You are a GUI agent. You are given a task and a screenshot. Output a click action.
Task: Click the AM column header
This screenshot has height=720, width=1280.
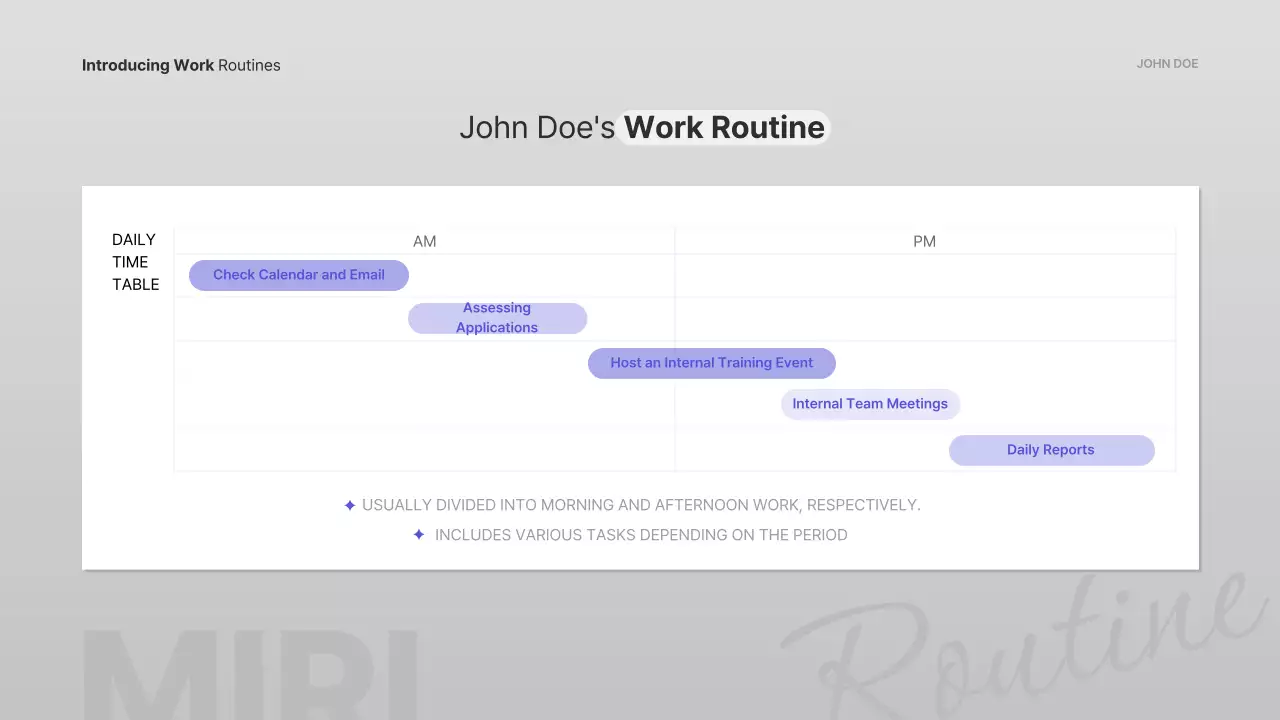point(424,241)
